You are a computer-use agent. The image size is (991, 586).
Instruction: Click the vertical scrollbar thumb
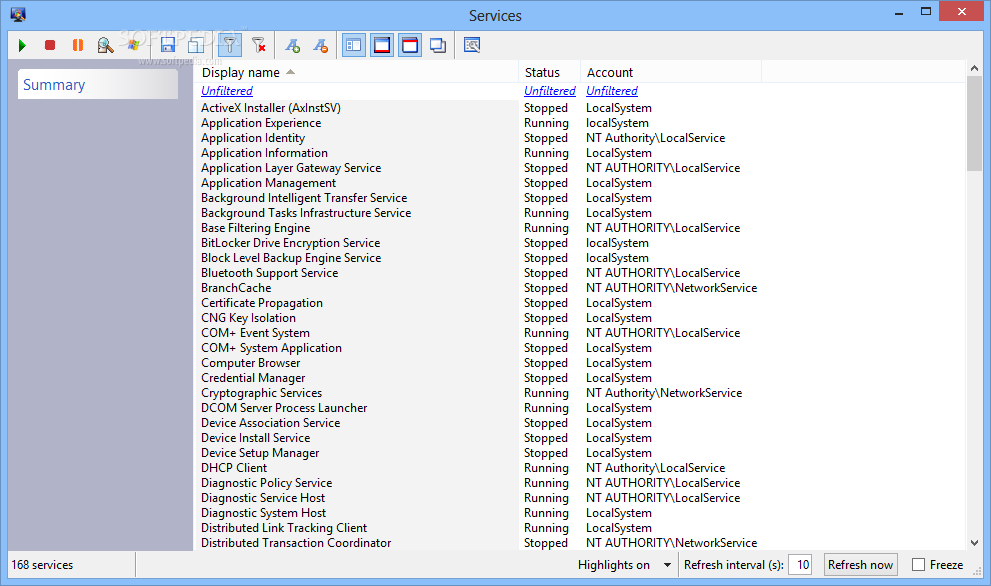(974, 123)
